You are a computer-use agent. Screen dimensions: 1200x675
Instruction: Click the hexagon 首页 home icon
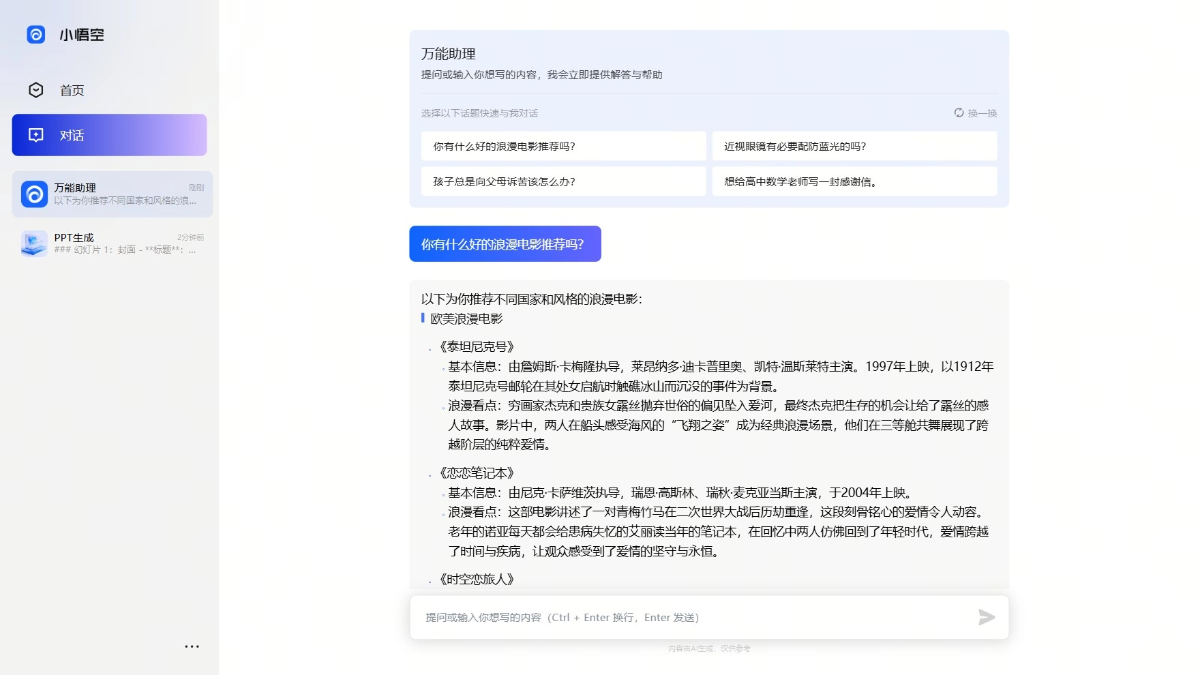pos(36,90)
